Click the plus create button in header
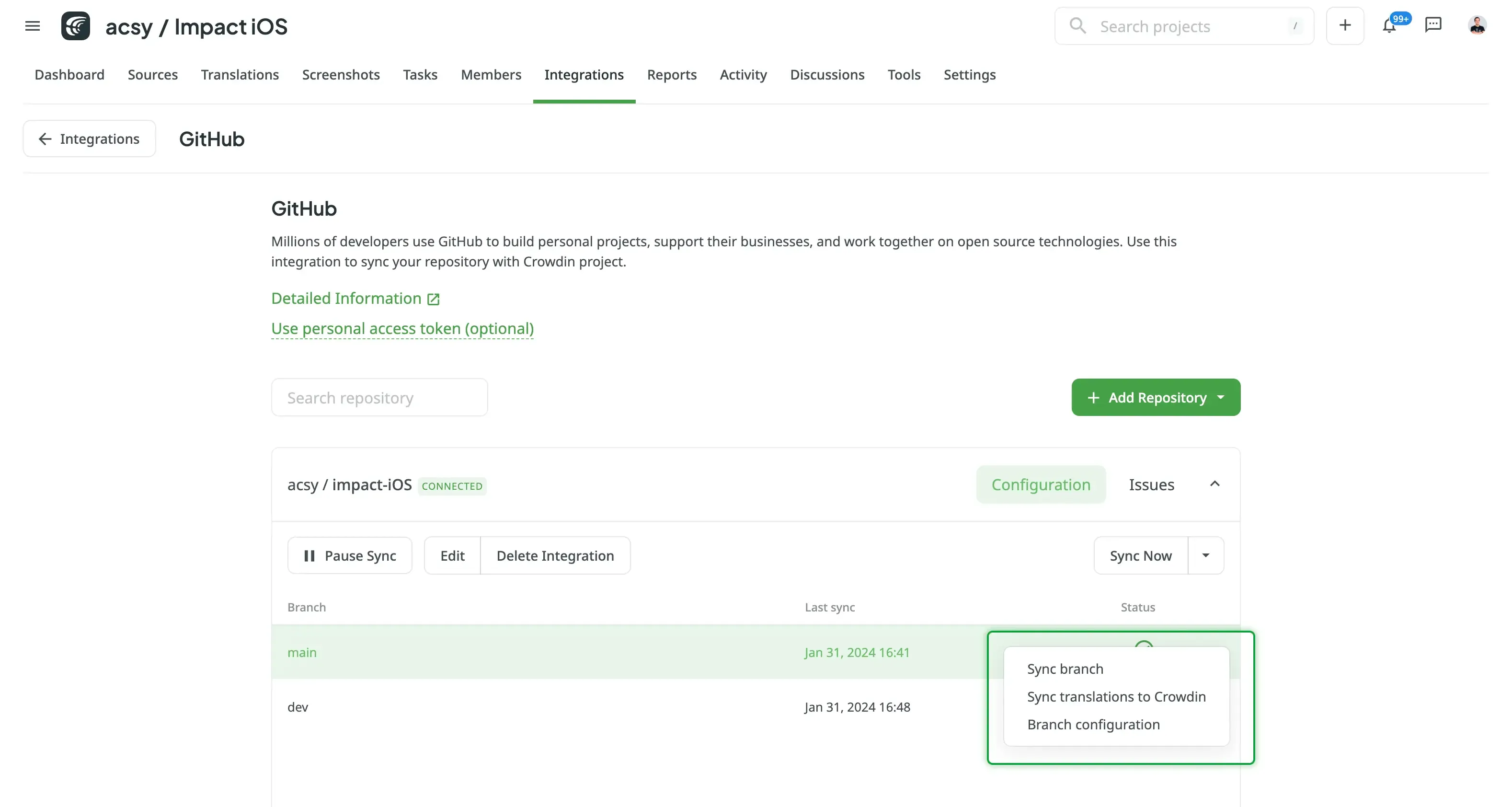Image resolution: width=1512 pixels, height=807 pixels. coord(1345,25)
